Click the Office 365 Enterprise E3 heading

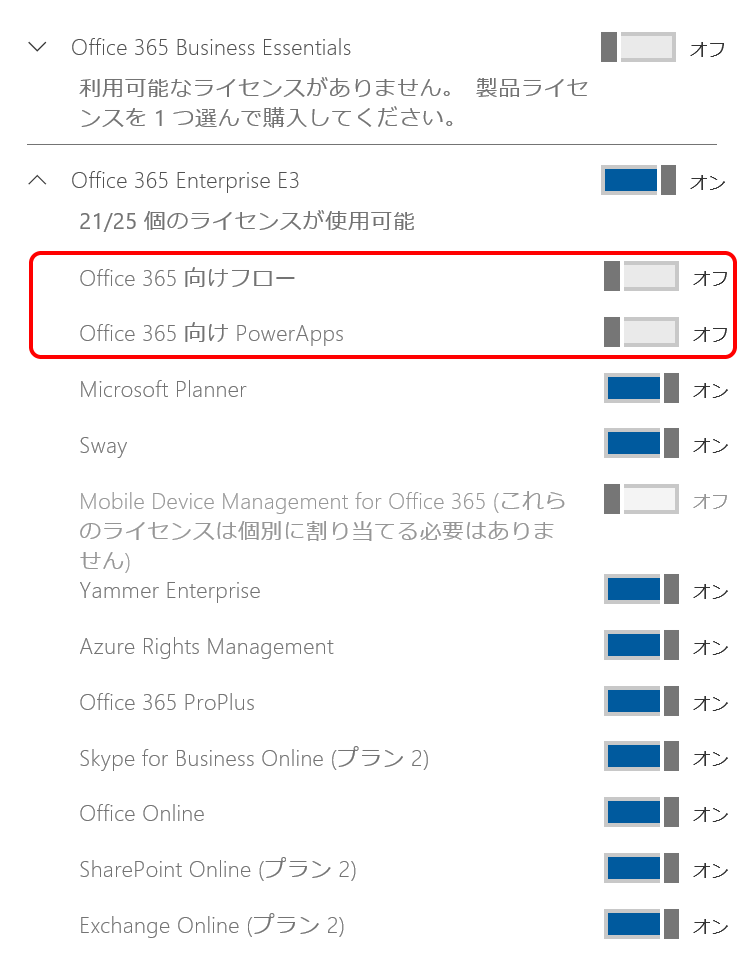tap(185, 181)
